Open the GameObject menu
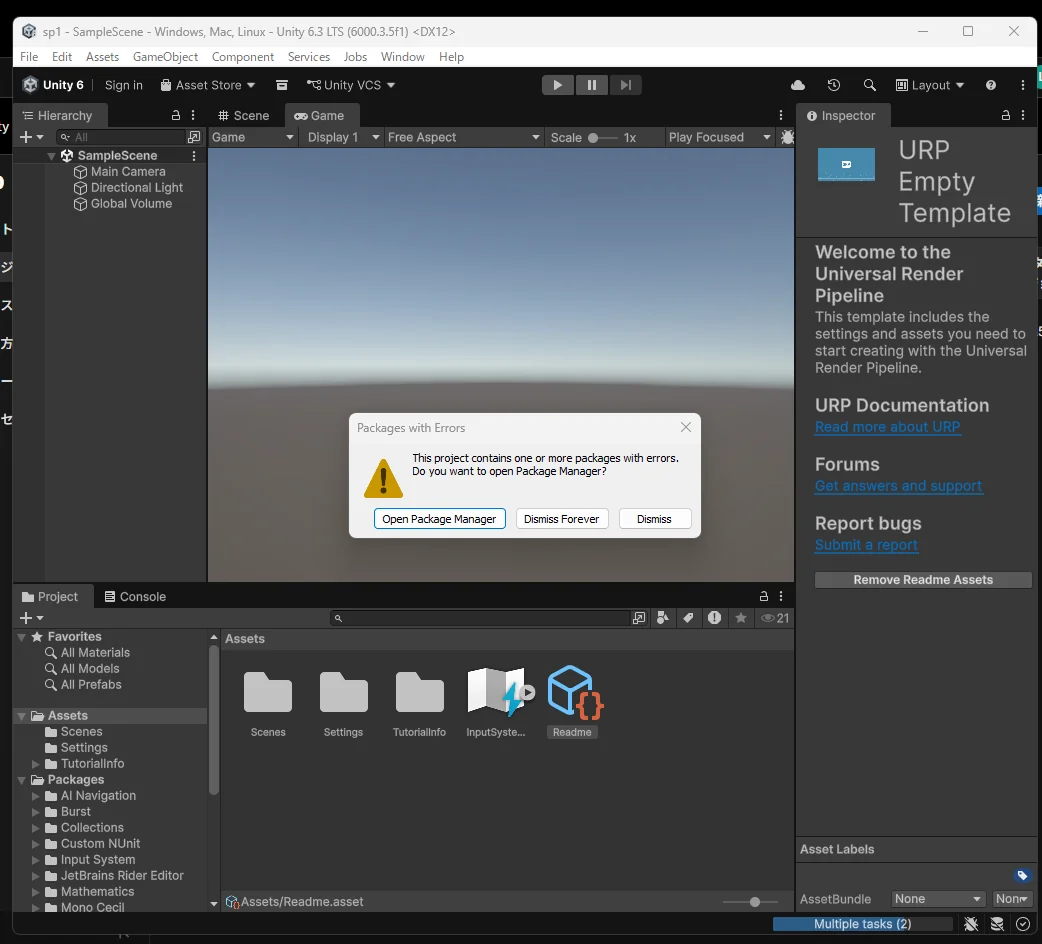This screenshot has height=944, width=1042. click(165, 57)
